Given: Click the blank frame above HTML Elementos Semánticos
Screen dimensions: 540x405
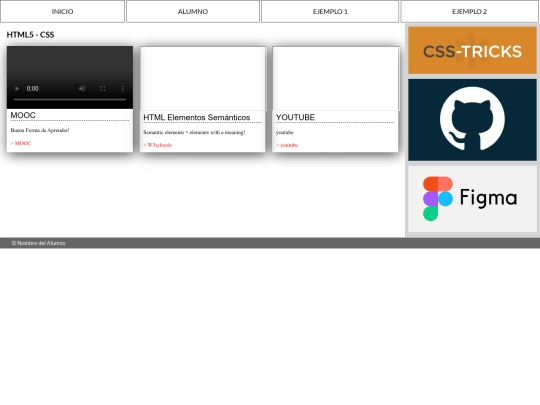Looking at the screenshot, I should [x=203, y=79].
